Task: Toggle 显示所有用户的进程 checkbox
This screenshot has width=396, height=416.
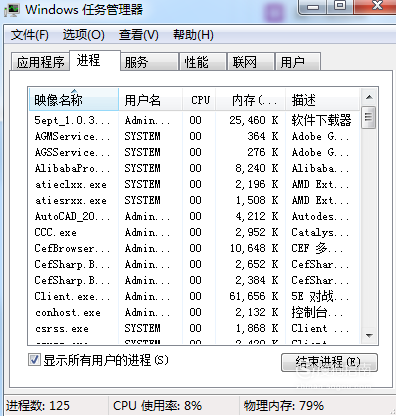Action: click(x=34, y=360)
